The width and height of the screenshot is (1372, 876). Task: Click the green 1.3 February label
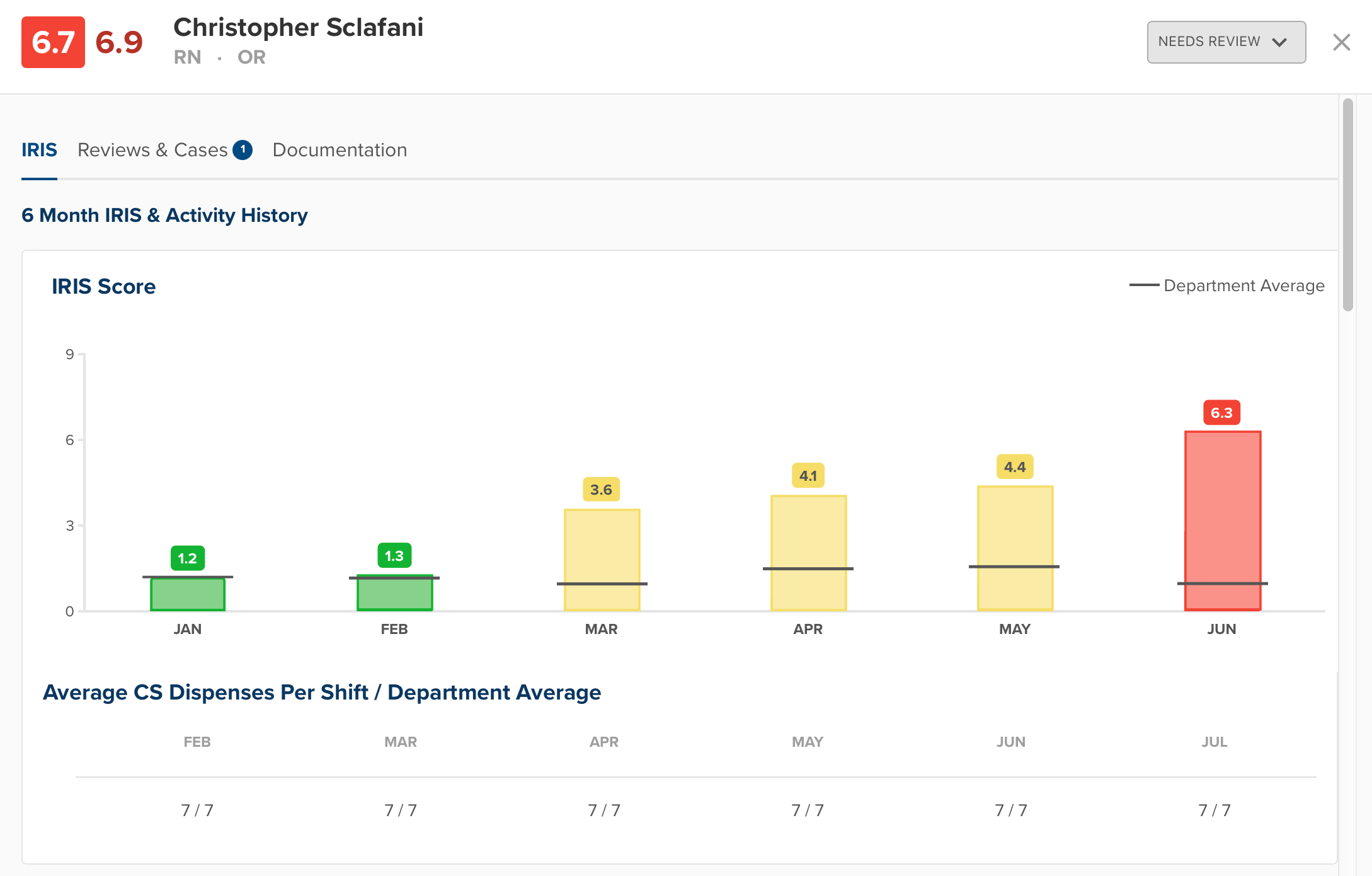(x=394, y=556)
